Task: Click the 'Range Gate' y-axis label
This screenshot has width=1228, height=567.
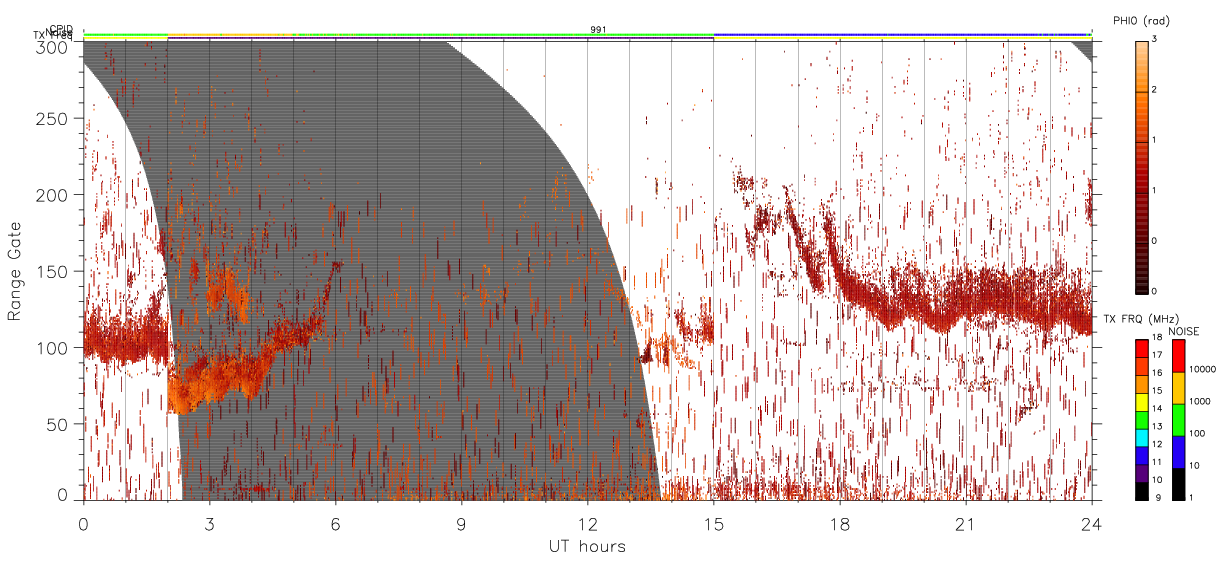Action: 15,271
